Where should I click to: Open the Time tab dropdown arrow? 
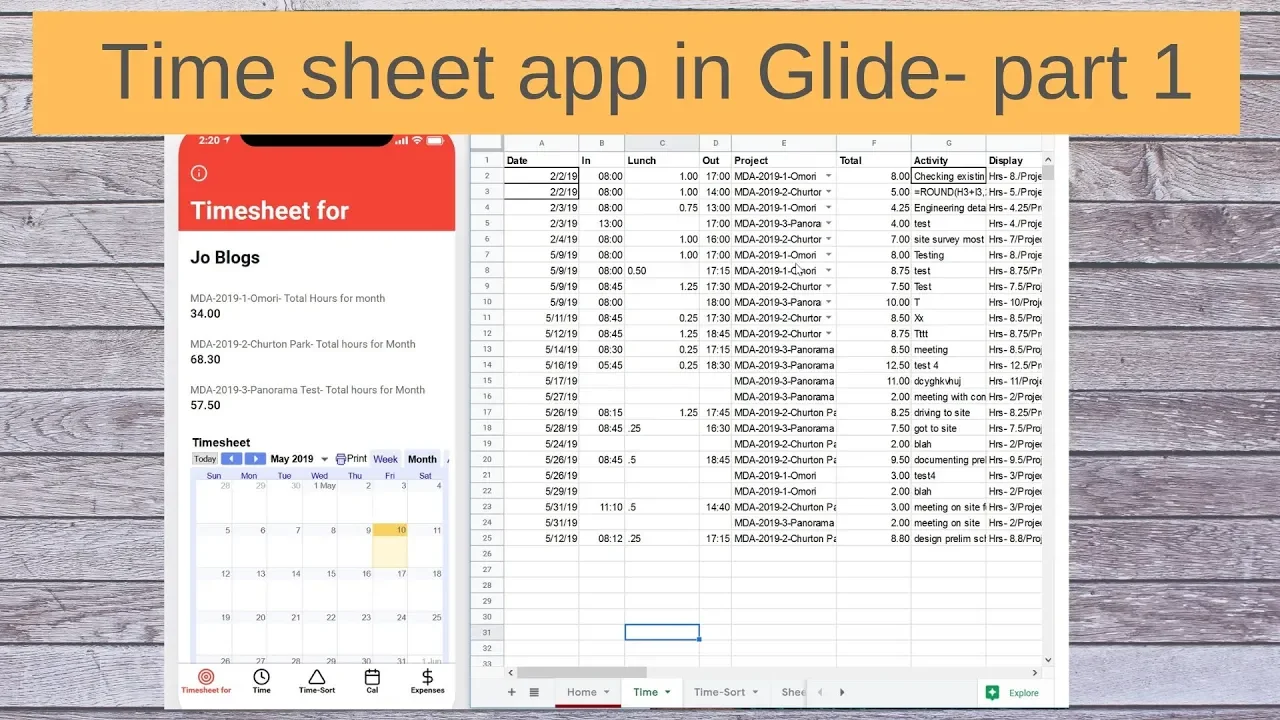[x=668, y=692]
